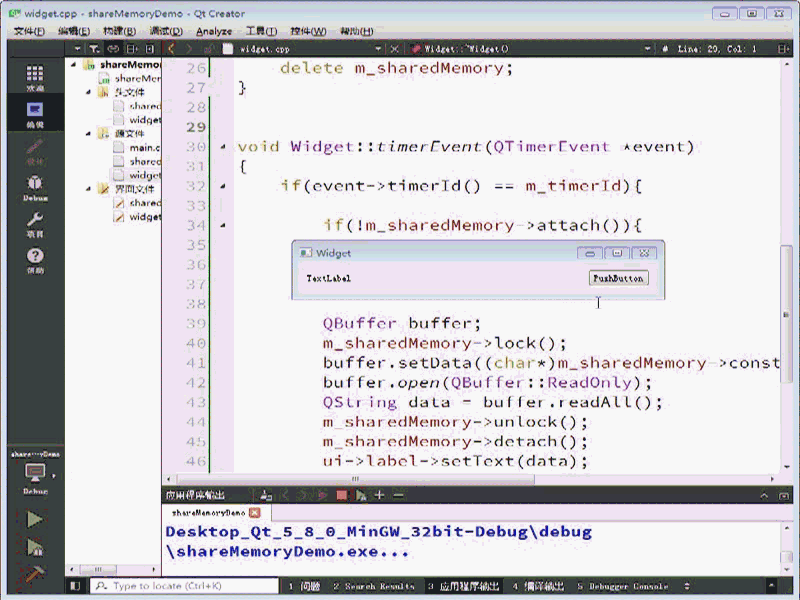The width and height of the screenshot is (800, 600).
Task: Click the project tree horizontal scrollbar
Action: 99,569
